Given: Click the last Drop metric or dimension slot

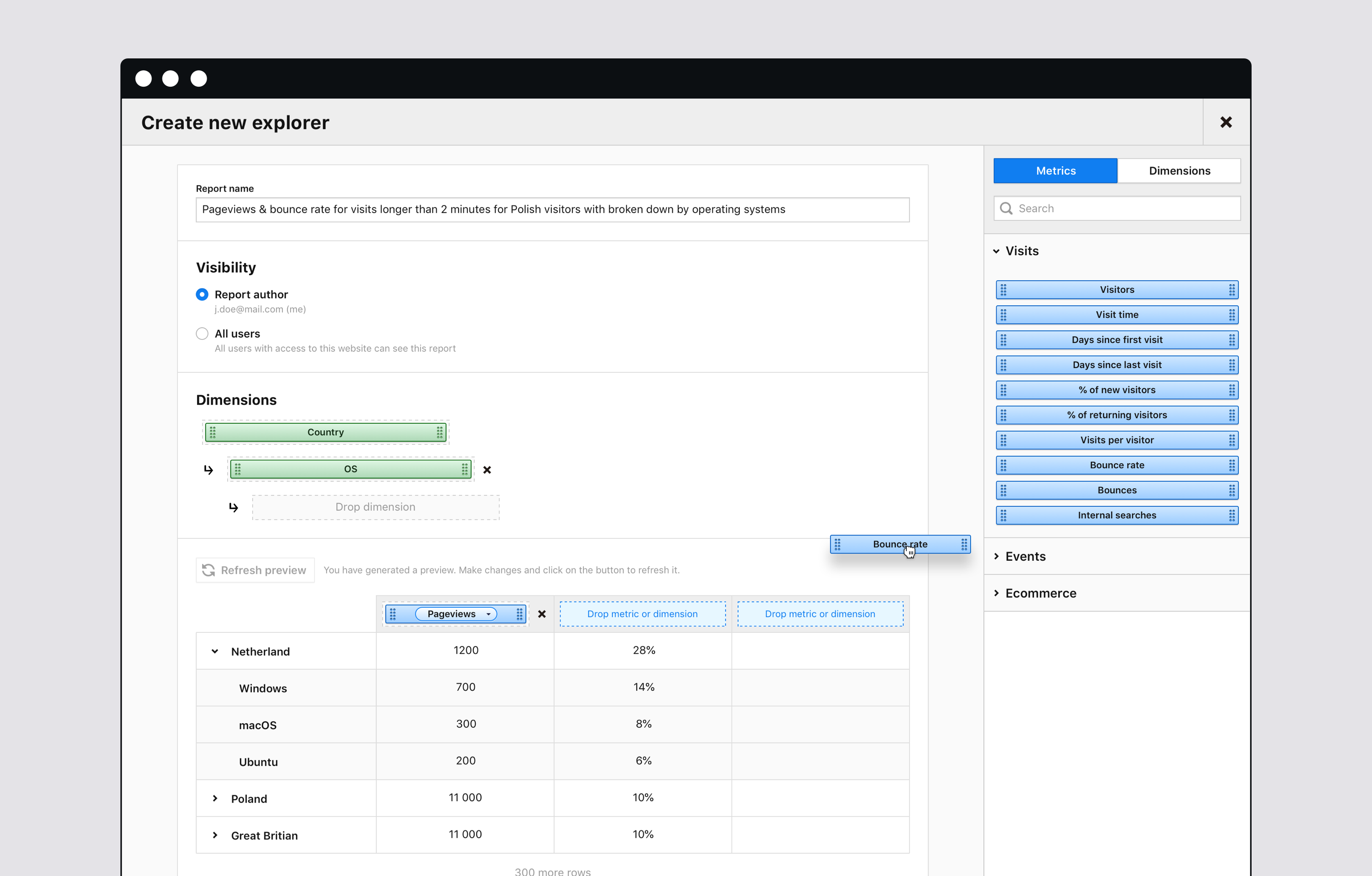Looking at the screenshot, I should click(x=820, y=614).
